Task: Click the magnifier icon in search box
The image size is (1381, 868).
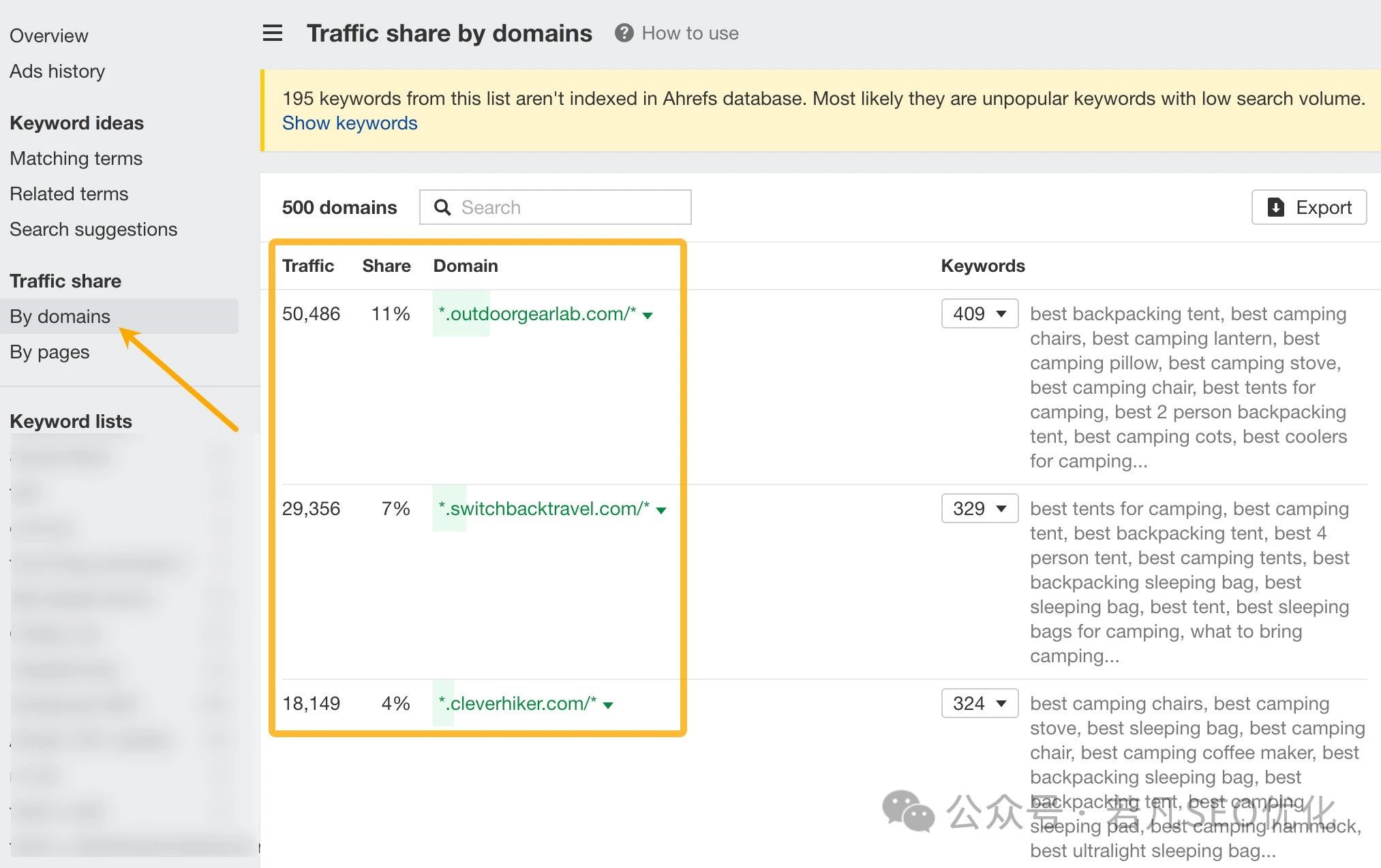Action: [442, 207]
